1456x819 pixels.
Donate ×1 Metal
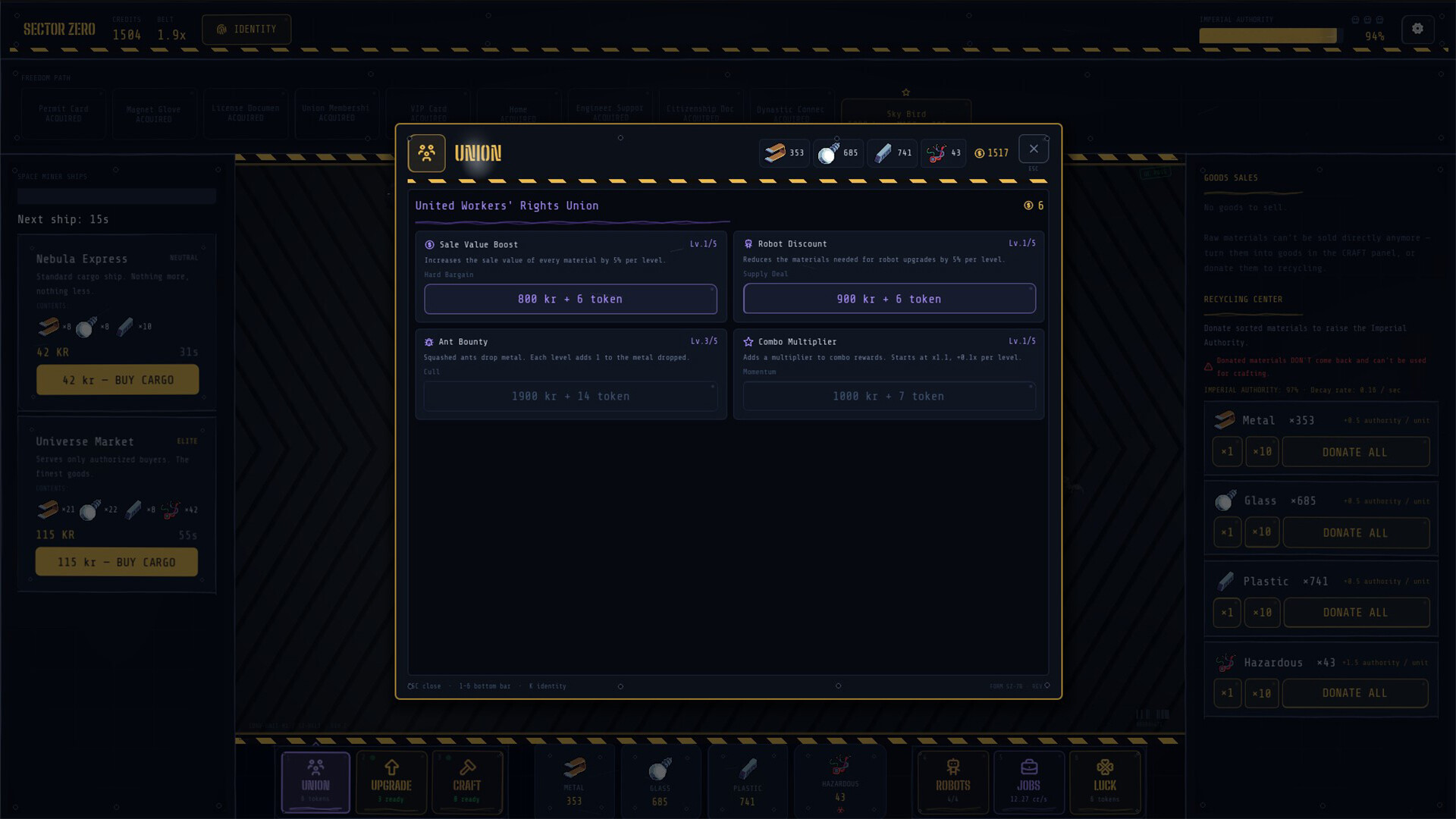click(1227, 452)
